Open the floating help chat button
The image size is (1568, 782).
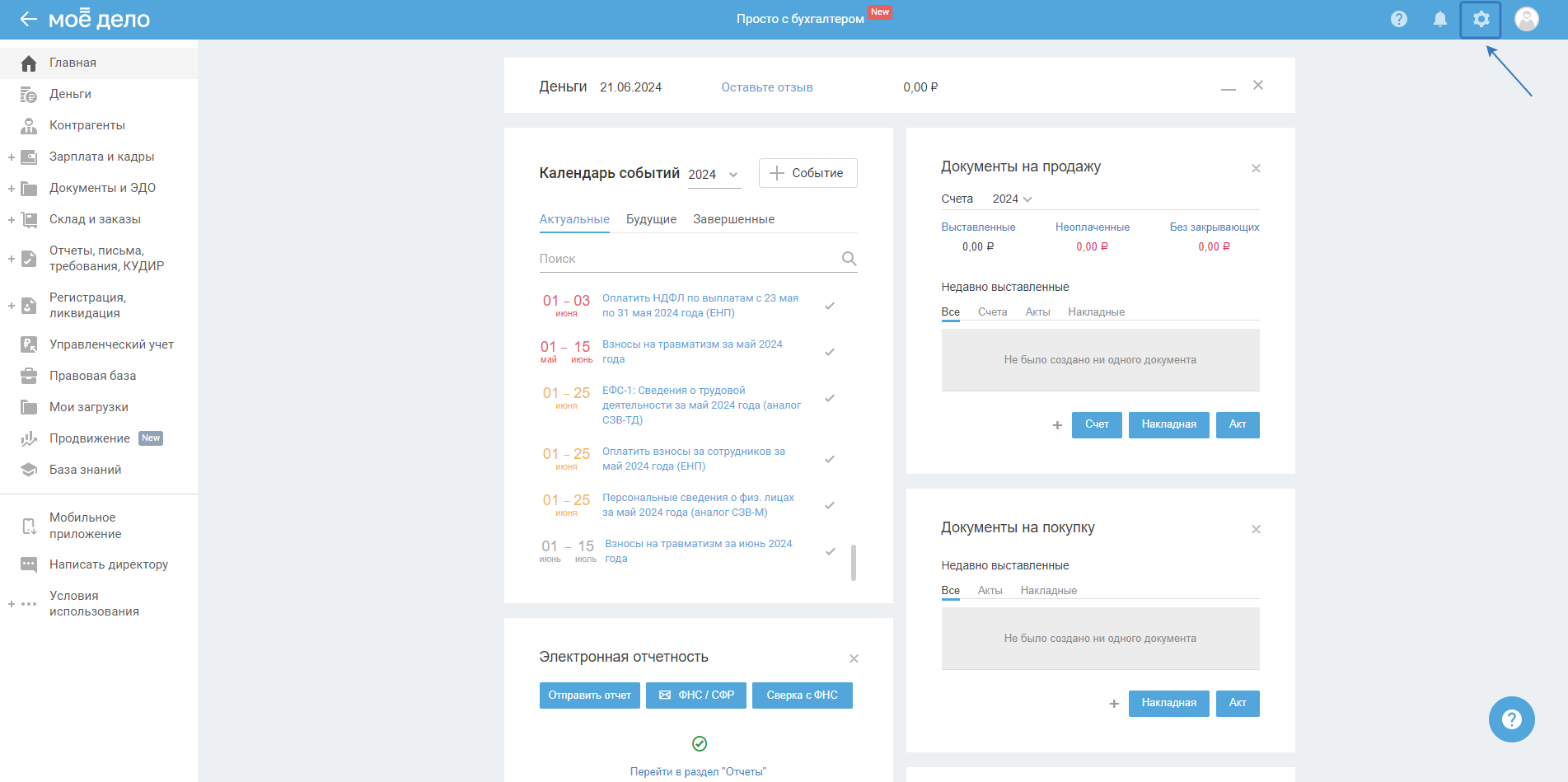click(x=1511, y=719)
